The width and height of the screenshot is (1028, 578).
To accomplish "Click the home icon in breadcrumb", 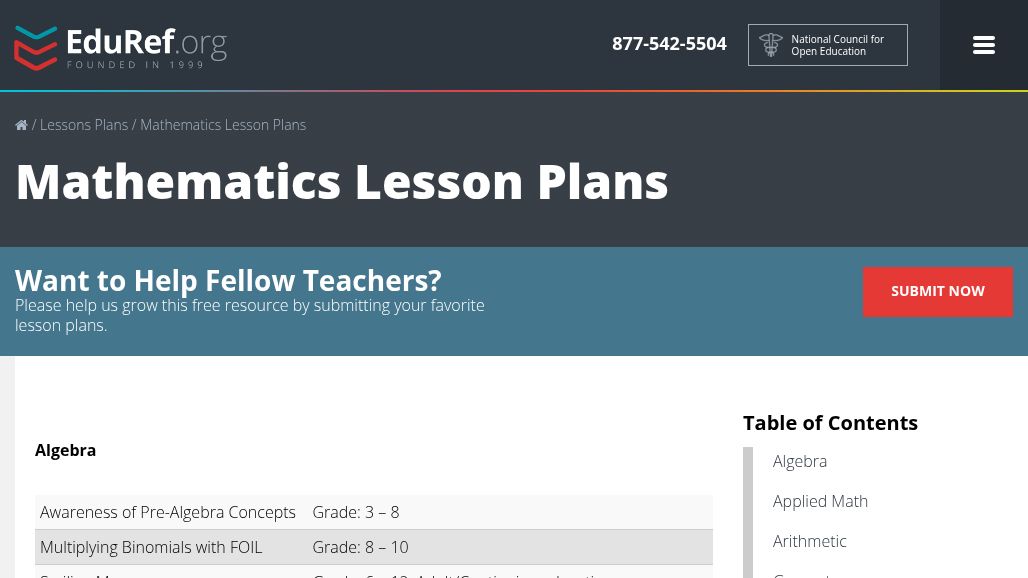I will click(x=21, y=125).
